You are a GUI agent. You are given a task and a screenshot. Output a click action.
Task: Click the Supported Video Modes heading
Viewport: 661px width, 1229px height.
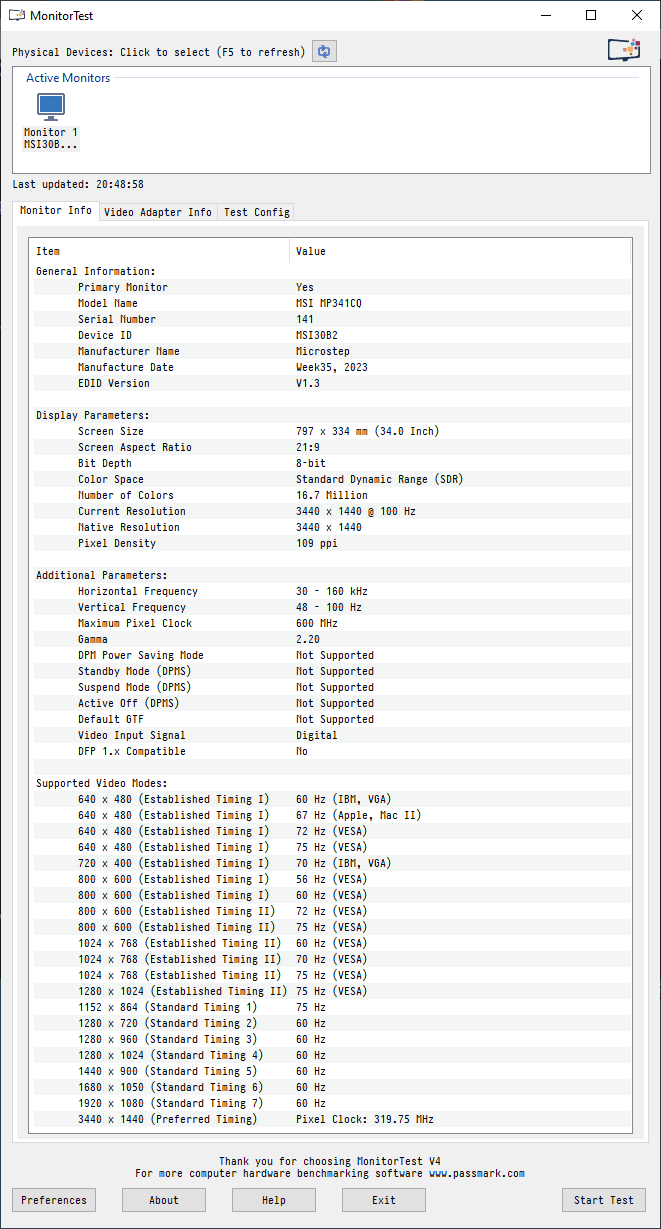coord(102,783)
